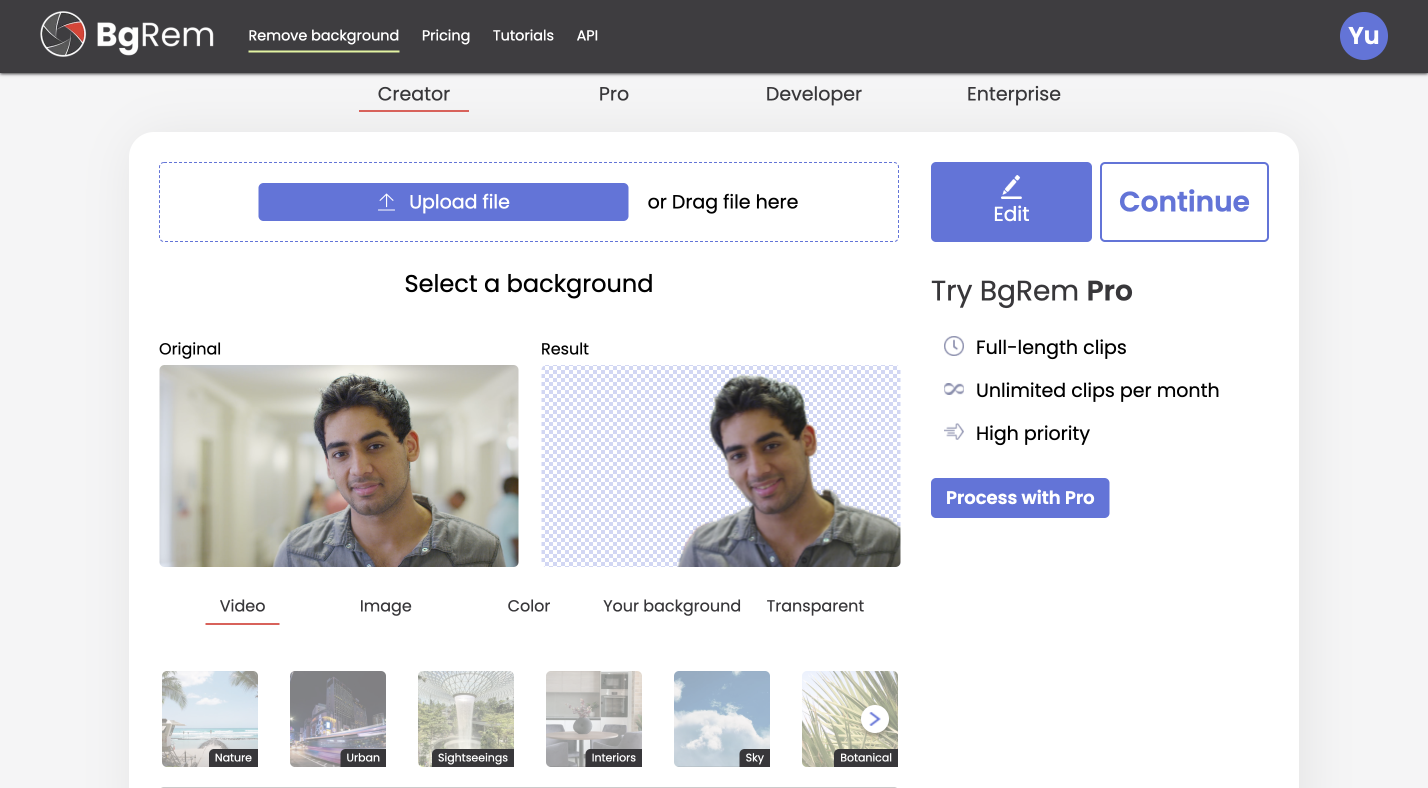Switch to the Pro plan tab
The width and height of the screenshot is (1428, 788).
[x=613, y=94]
